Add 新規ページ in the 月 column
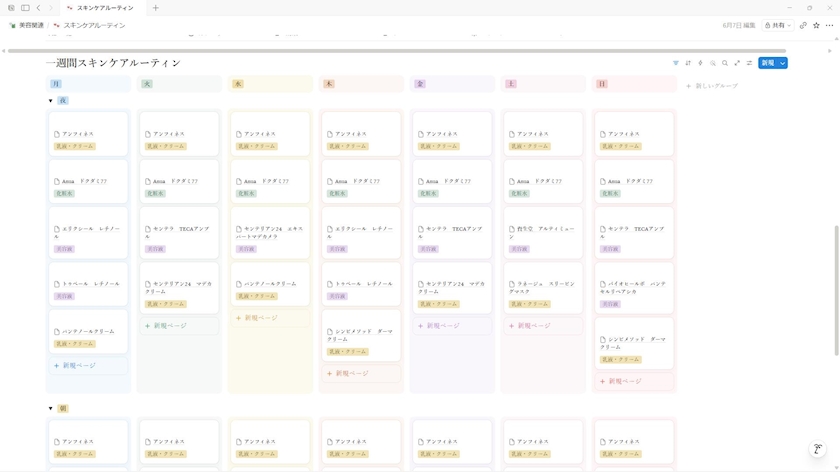Screen dimensions: 840x472 click(88, 365)
